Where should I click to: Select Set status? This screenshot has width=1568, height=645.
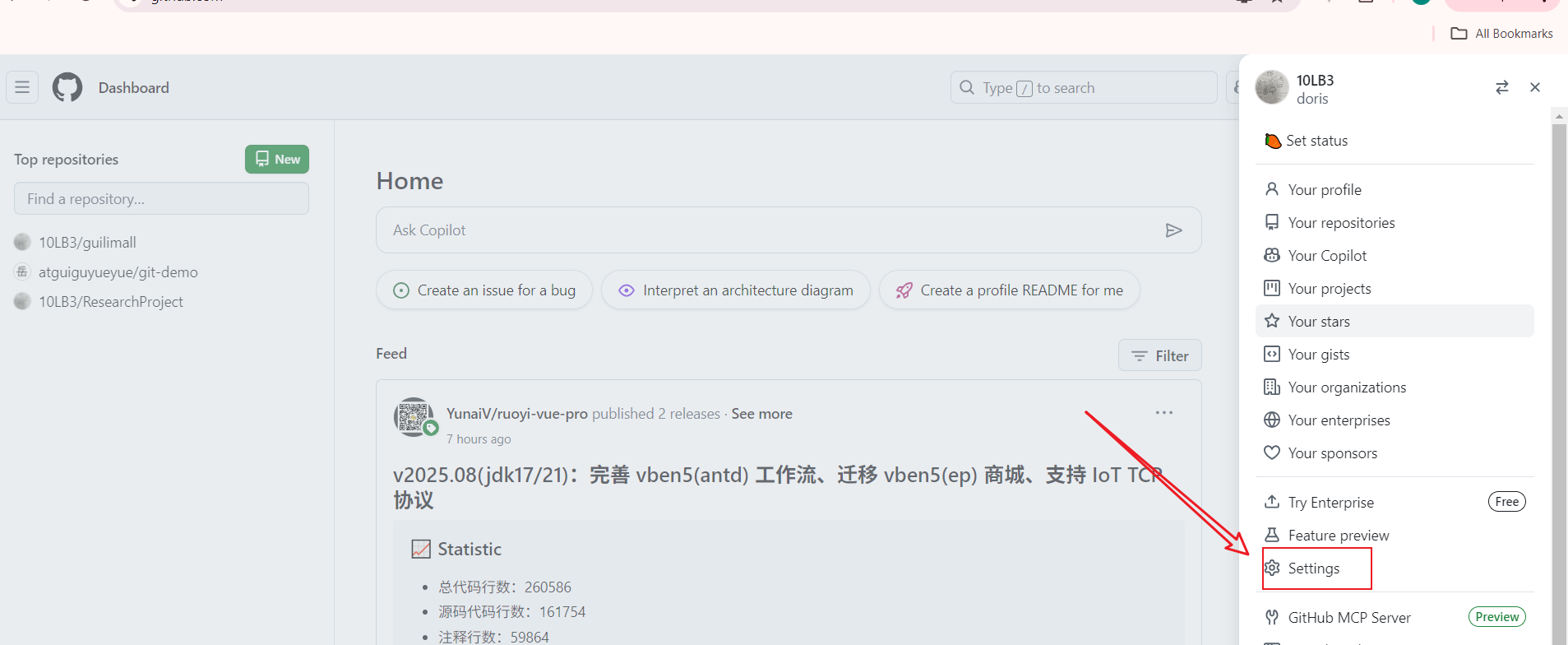(1395, 141)
